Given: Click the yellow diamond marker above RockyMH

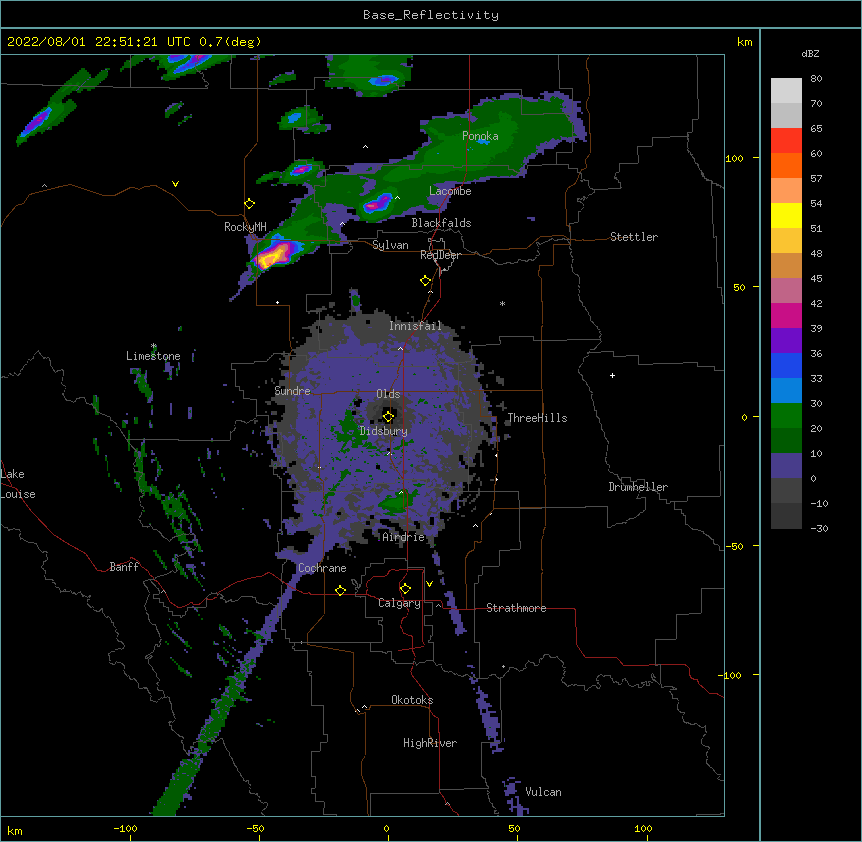Looking at the screenshot, I should pyautogui.click(x=250, y=204).
